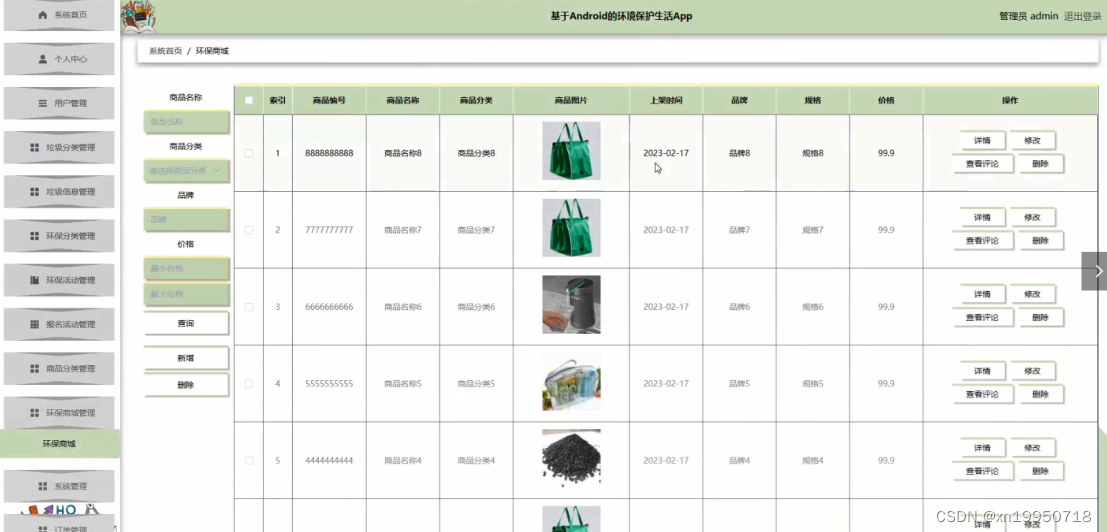Click the 报名活动管理 table icon
Image resolution: width=1107 pixels, height=532 pixels.
click(35, 325)
